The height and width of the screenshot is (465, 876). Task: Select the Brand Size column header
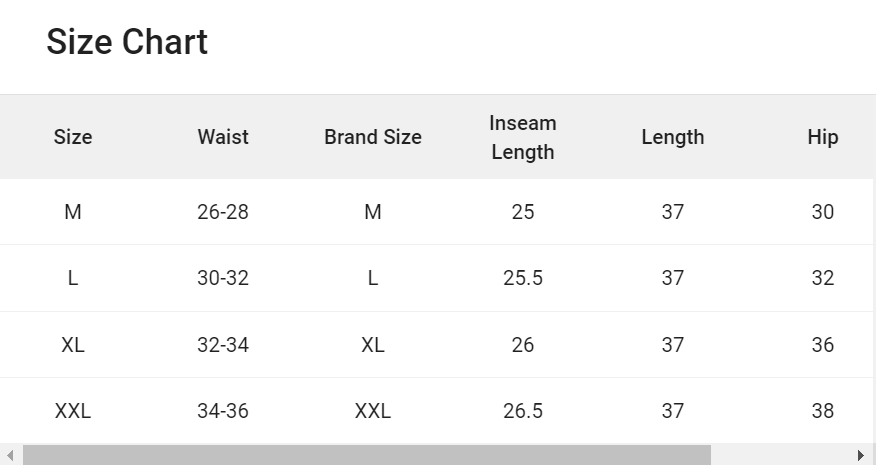coord(373,137)
